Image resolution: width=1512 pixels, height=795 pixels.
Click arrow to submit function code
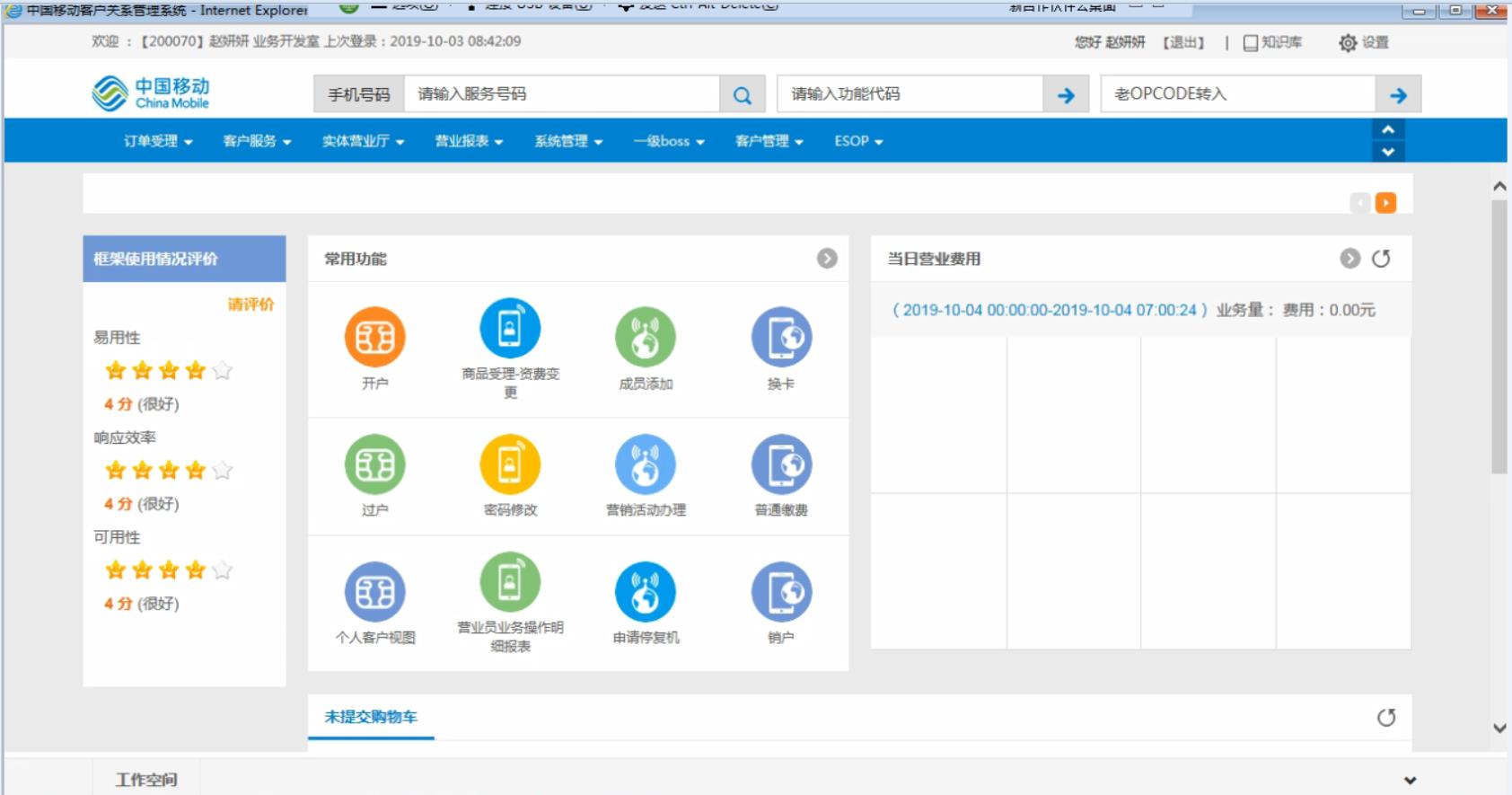point(1066,94)
